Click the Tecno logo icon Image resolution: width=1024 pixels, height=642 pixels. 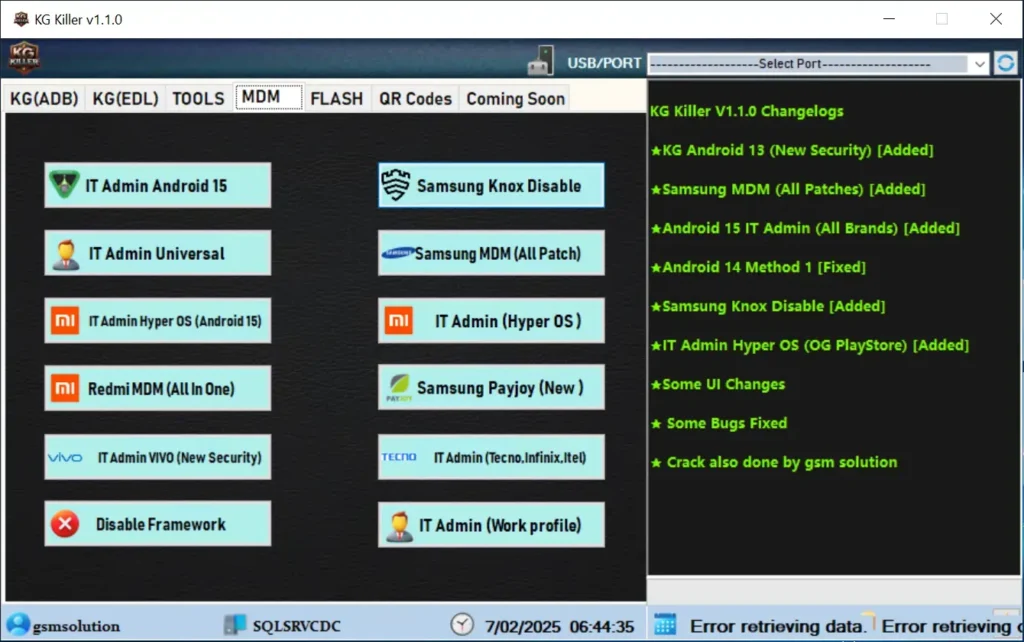[x=399, y=457]
